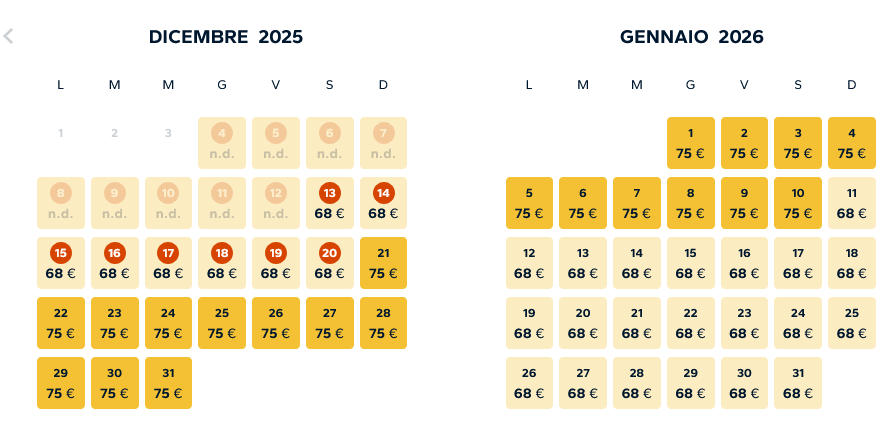Pick December 22 priced 75 €

61,323
